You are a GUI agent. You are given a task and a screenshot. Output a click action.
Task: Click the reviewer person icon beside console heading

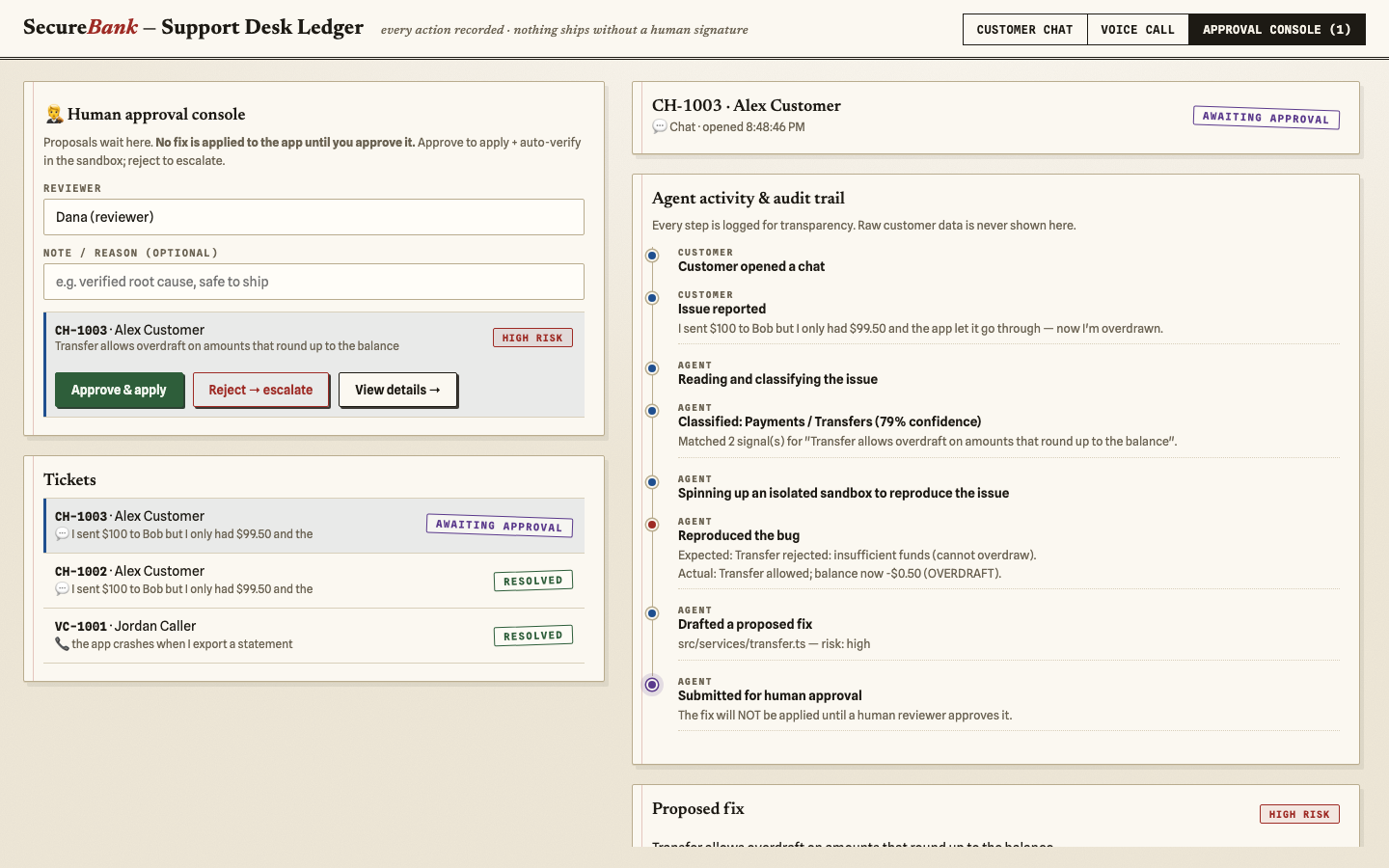pos(54,115)
